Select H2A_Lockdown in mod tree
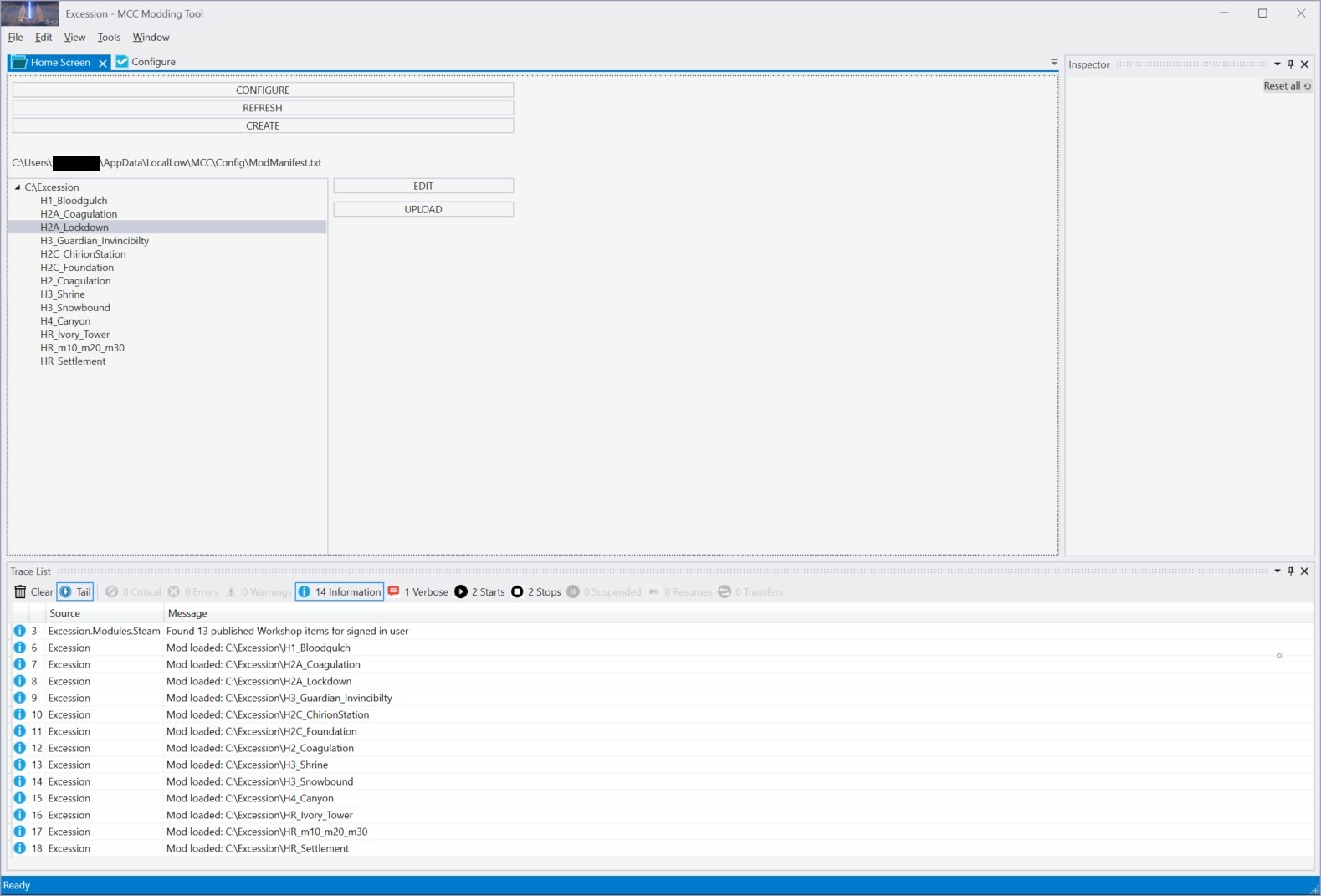 (x=74, y=228)
